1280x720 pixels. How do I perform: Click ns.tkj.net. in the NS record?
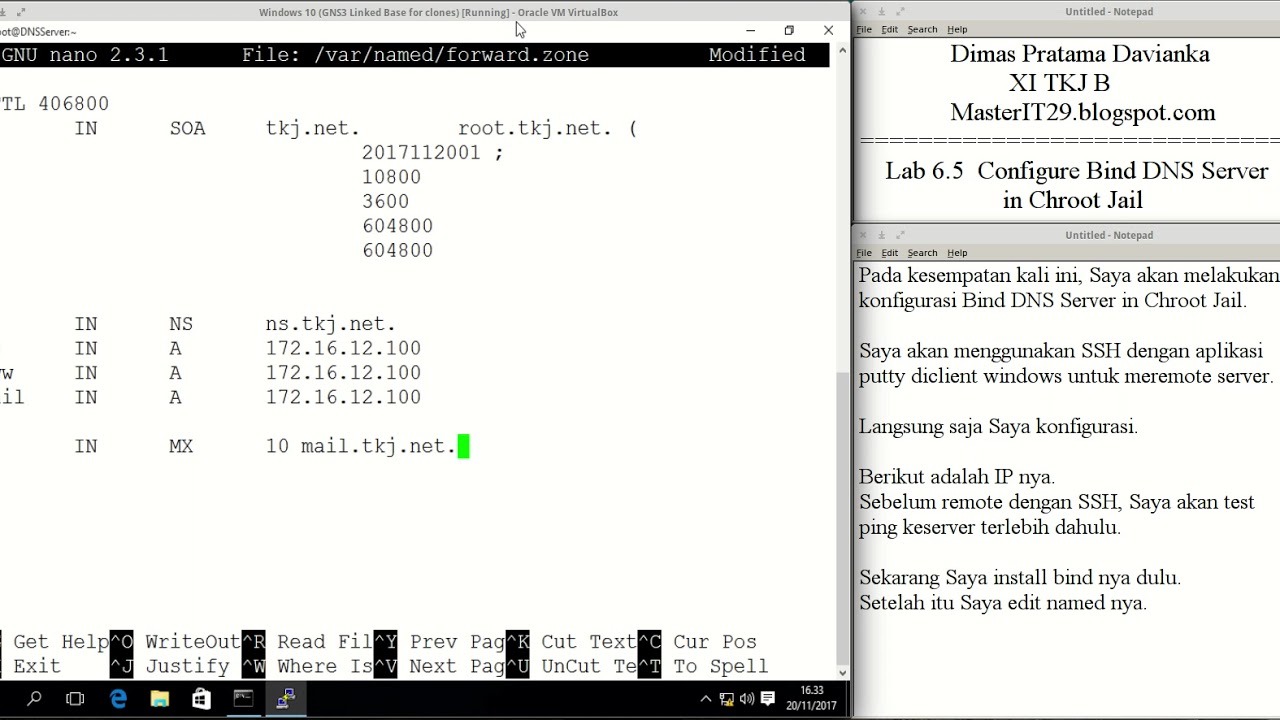pos(331,324)
